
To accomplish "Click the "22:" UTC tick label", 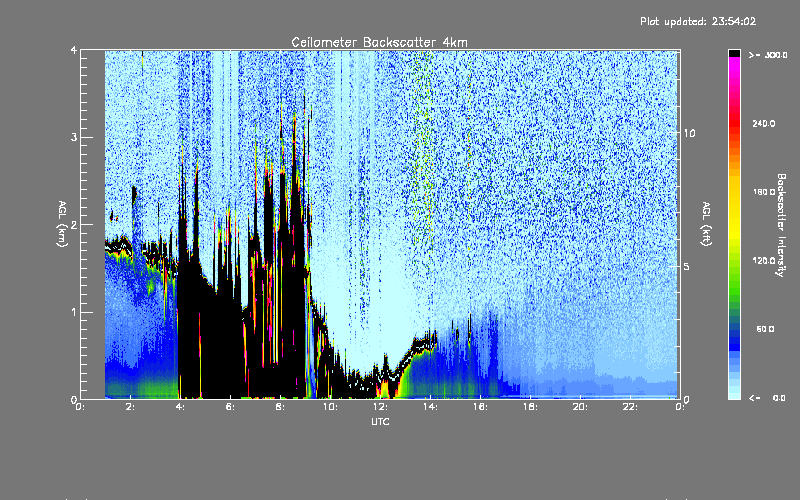I will (x=630, y=407).
